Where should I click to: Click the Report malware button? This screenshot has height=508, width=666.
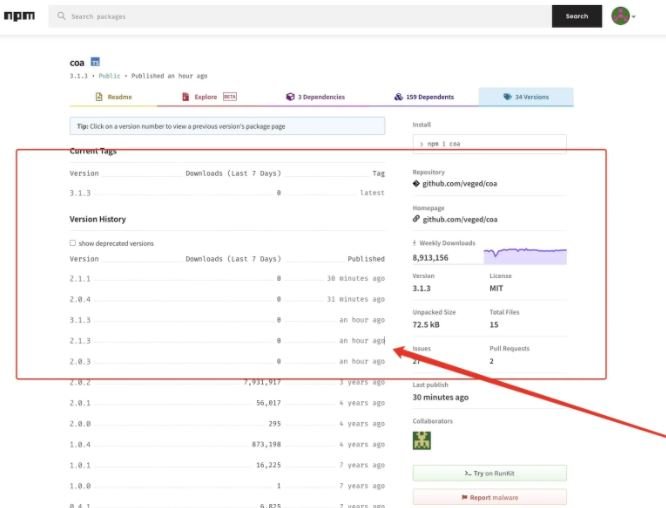(x=489, y=497)
